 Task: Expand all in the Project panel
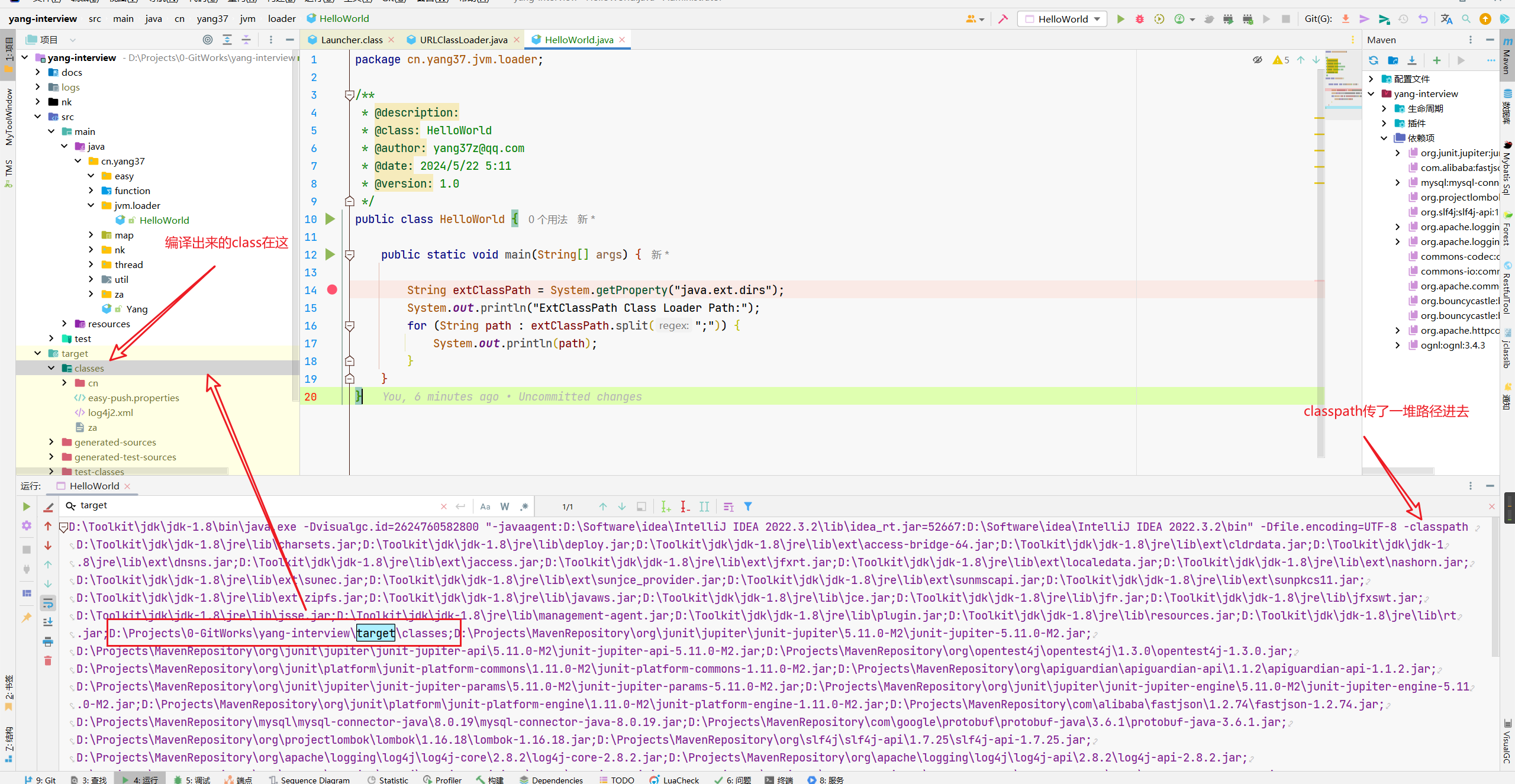(x=227, y=40)
